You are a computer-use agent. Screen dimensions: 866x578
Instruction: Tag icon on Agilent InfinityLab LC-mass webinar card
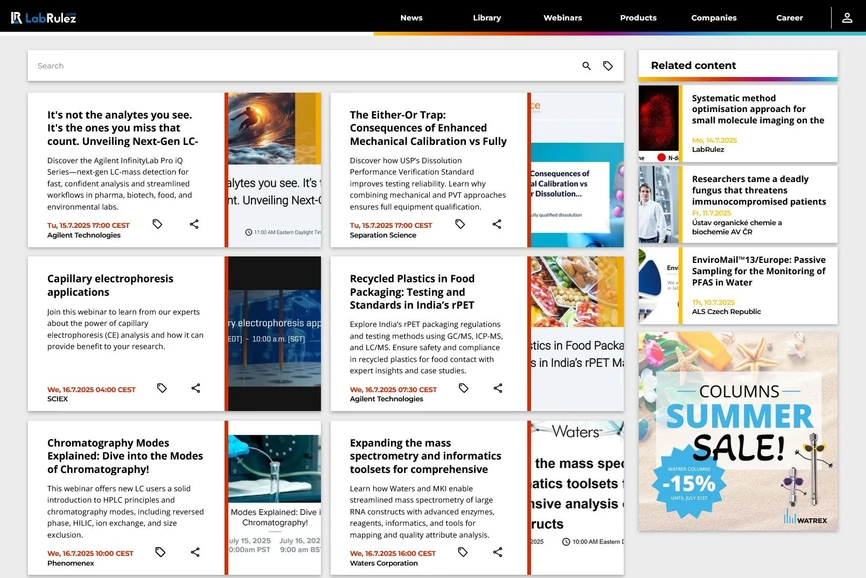pos(157,224)
